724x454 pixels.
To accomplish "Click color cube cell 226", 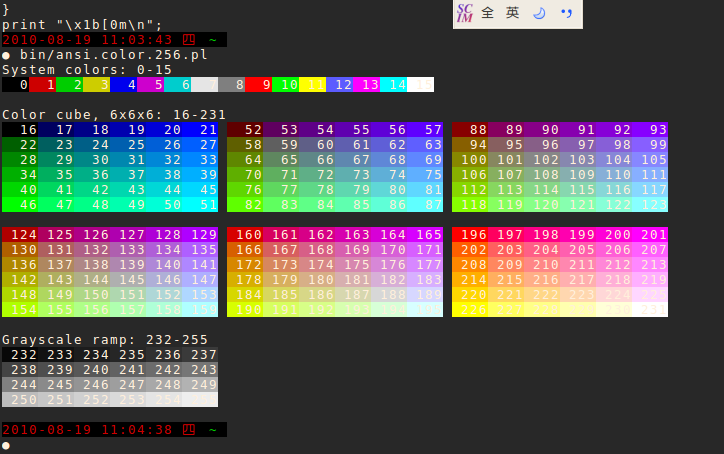I will [470, 309].
